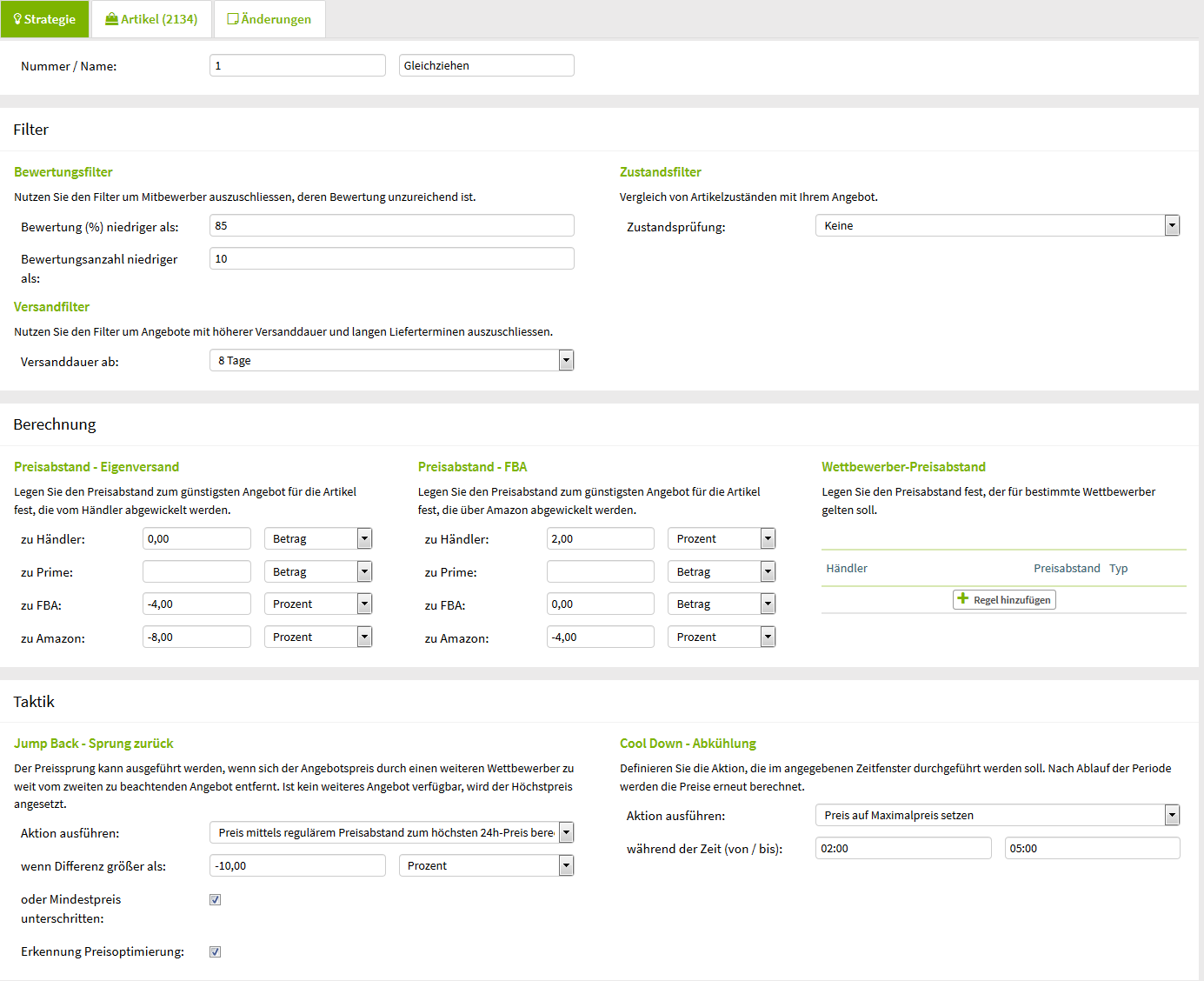
Task: Click wenn Differenz größer als field
Action: [x=297, y=865]
